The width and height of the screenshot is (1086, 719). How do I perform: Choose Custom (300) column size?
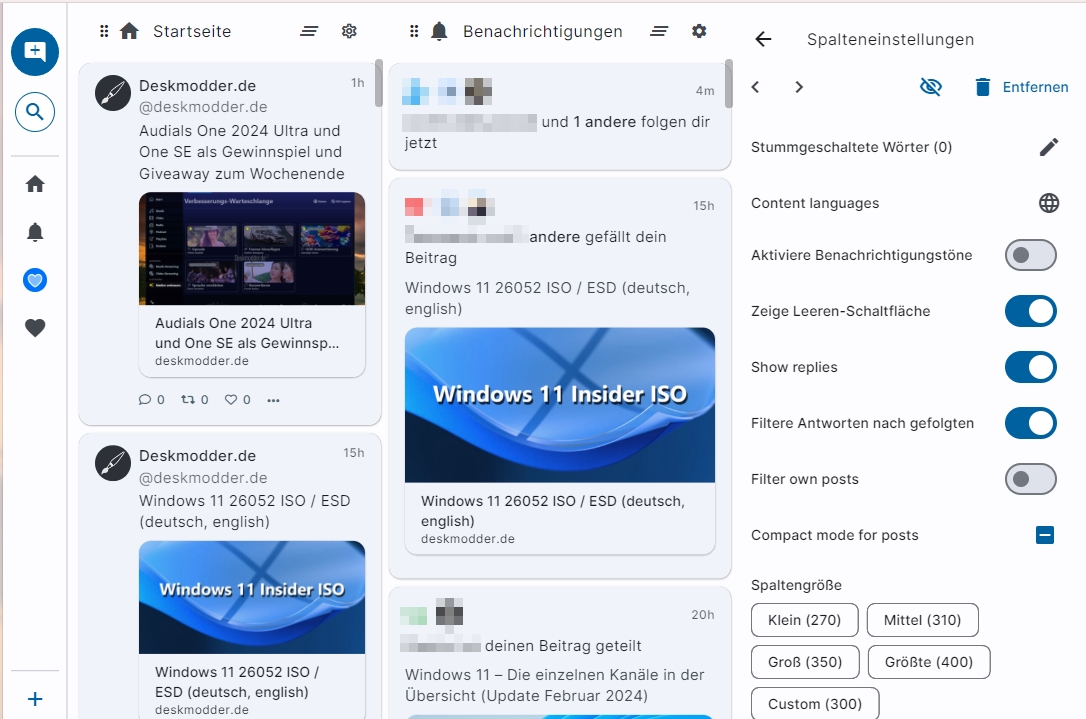[x=815, y=703]
